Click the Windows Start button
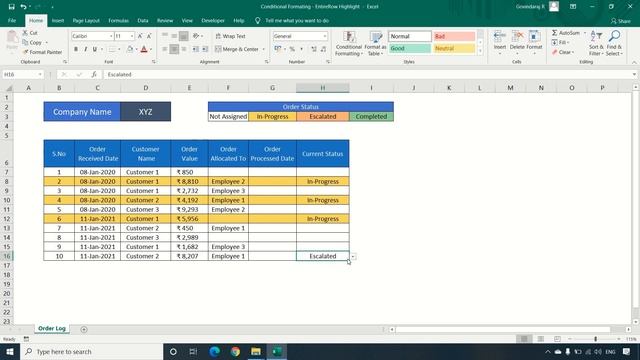 10,351
